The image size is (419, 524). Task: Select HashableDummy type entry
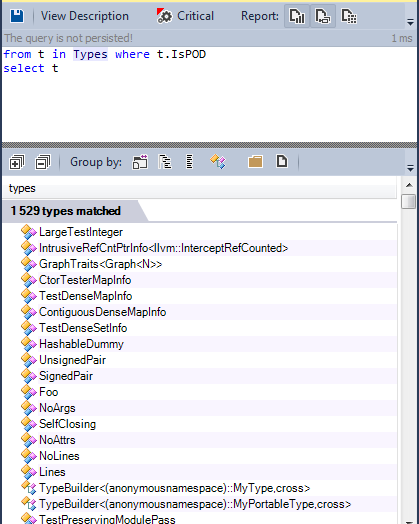click(x=81, y=344)
